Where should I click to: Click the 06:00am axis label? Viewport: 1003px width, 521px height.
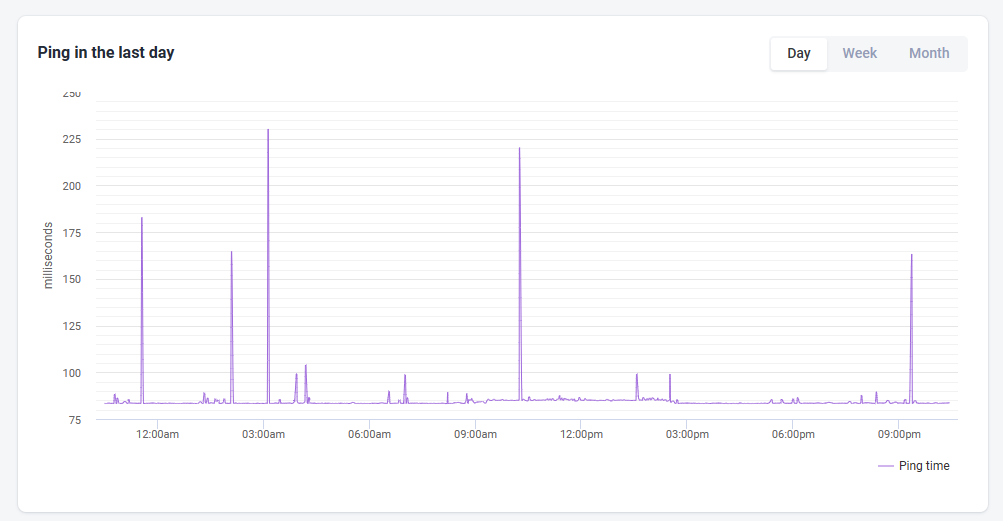pyautogui.click(x=369, y=434)
